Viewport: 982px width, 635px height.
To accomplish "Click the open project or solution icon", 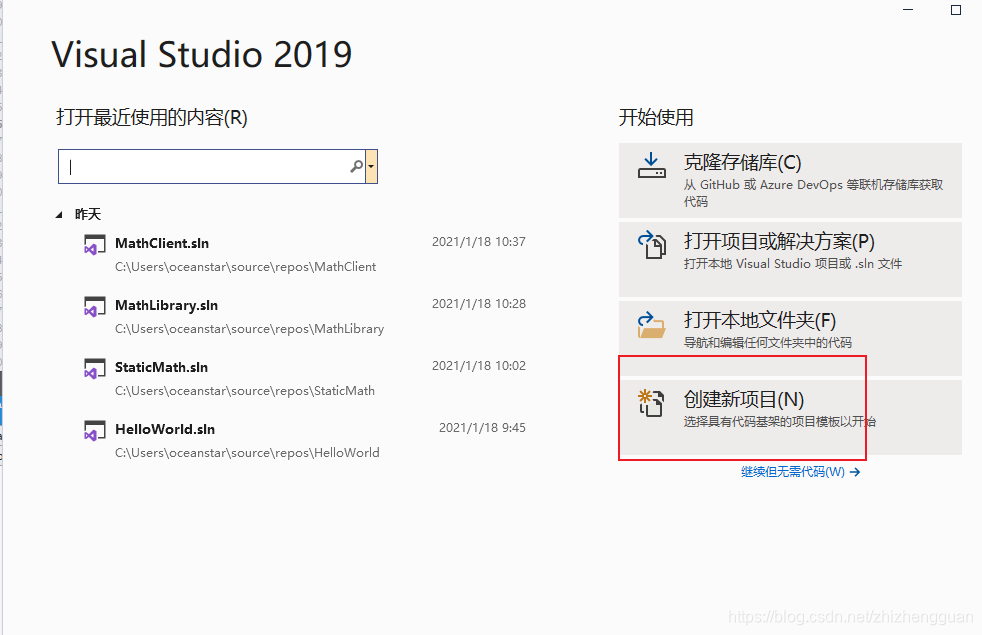I will click(x=651, y=245).
